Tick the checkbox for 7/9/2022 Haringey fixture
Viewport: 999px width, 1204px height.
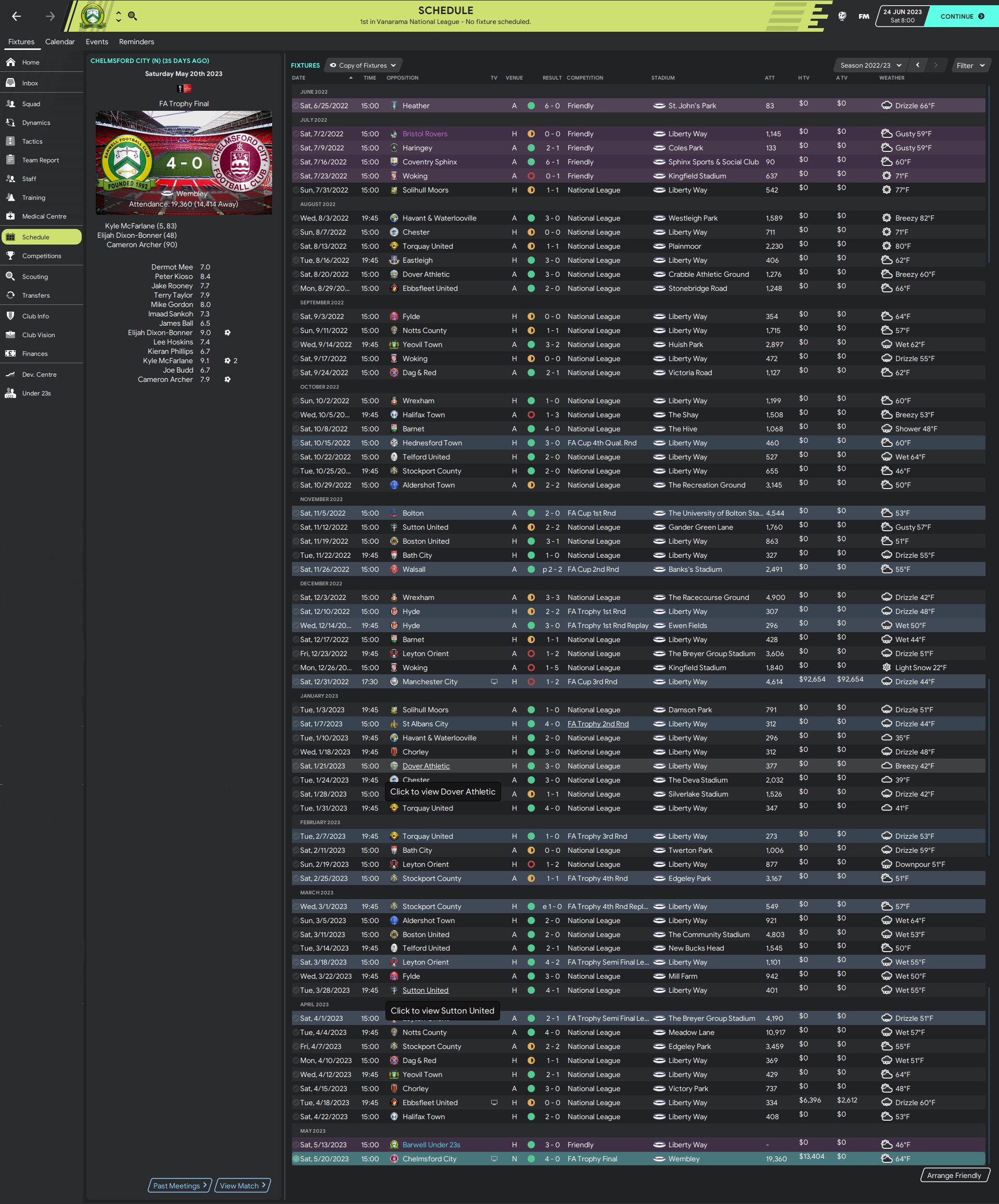coord(296,148)
